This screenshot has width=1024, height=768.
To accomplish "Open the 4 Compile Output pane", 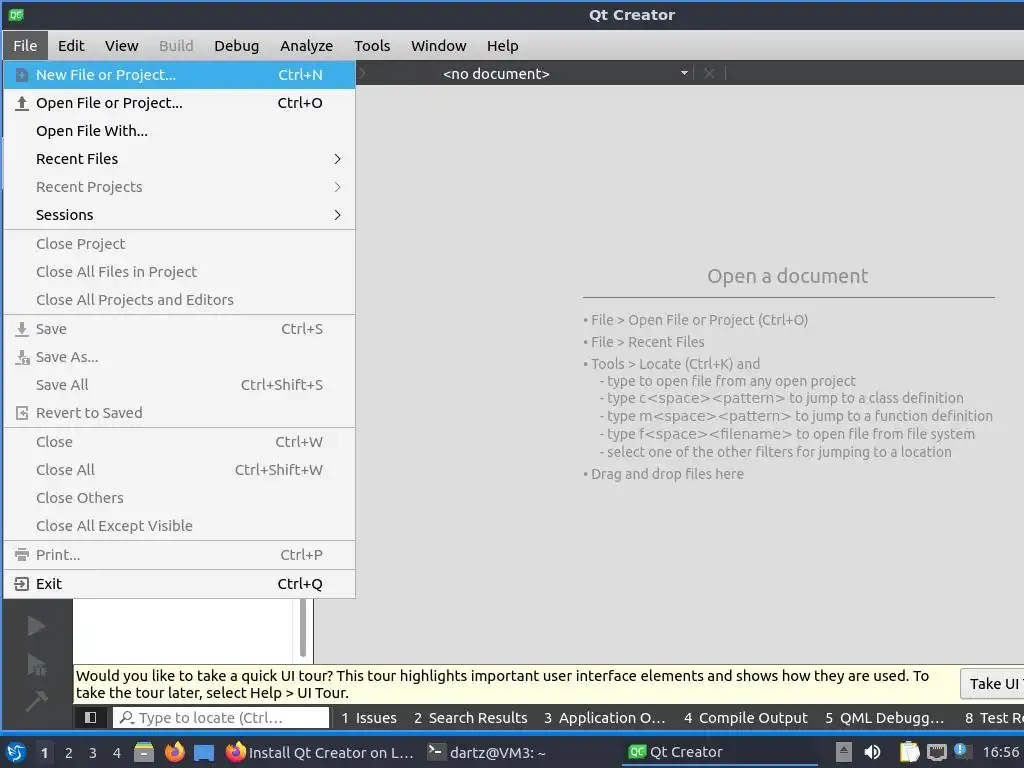I will 746,718.
